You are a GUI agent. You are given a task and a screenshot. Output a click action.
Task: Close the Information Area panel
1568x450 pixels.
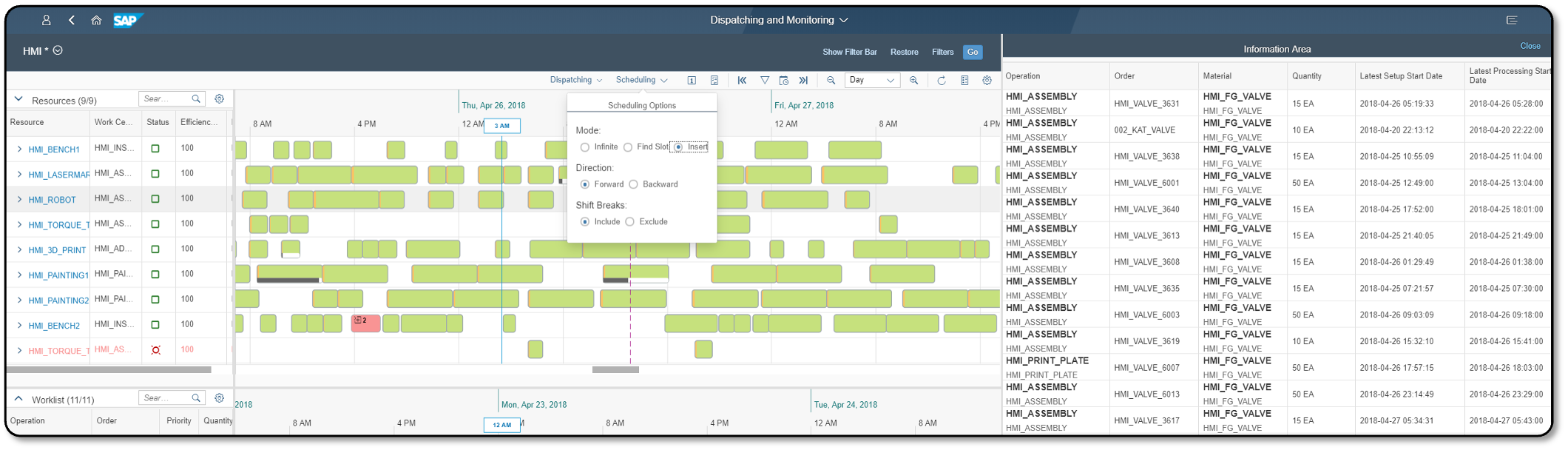[x=1530, y=46]
